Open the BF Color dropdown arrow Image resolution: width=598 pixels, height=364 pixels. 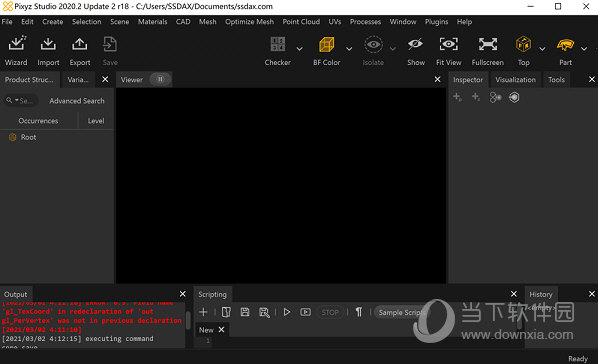pos(349,49)
